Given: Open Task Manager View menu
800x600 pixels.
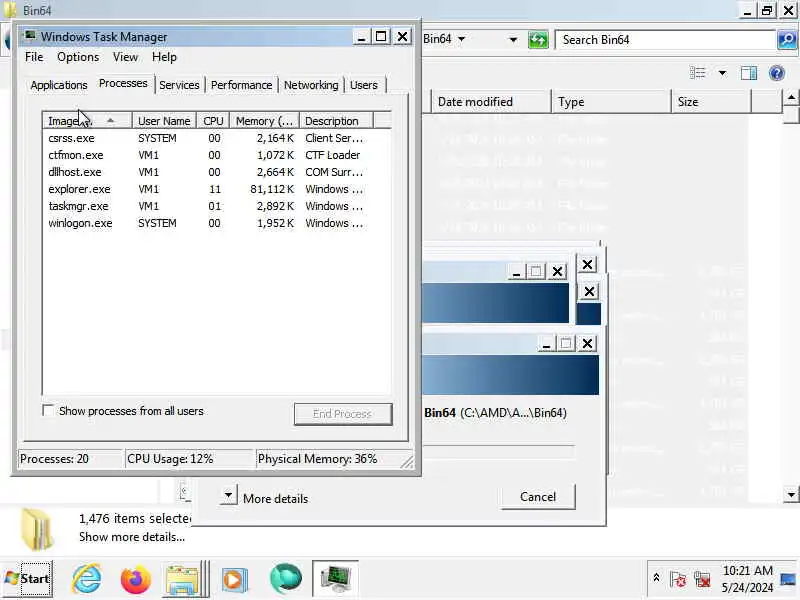Looking at the screenshot, I should point(126,57).
